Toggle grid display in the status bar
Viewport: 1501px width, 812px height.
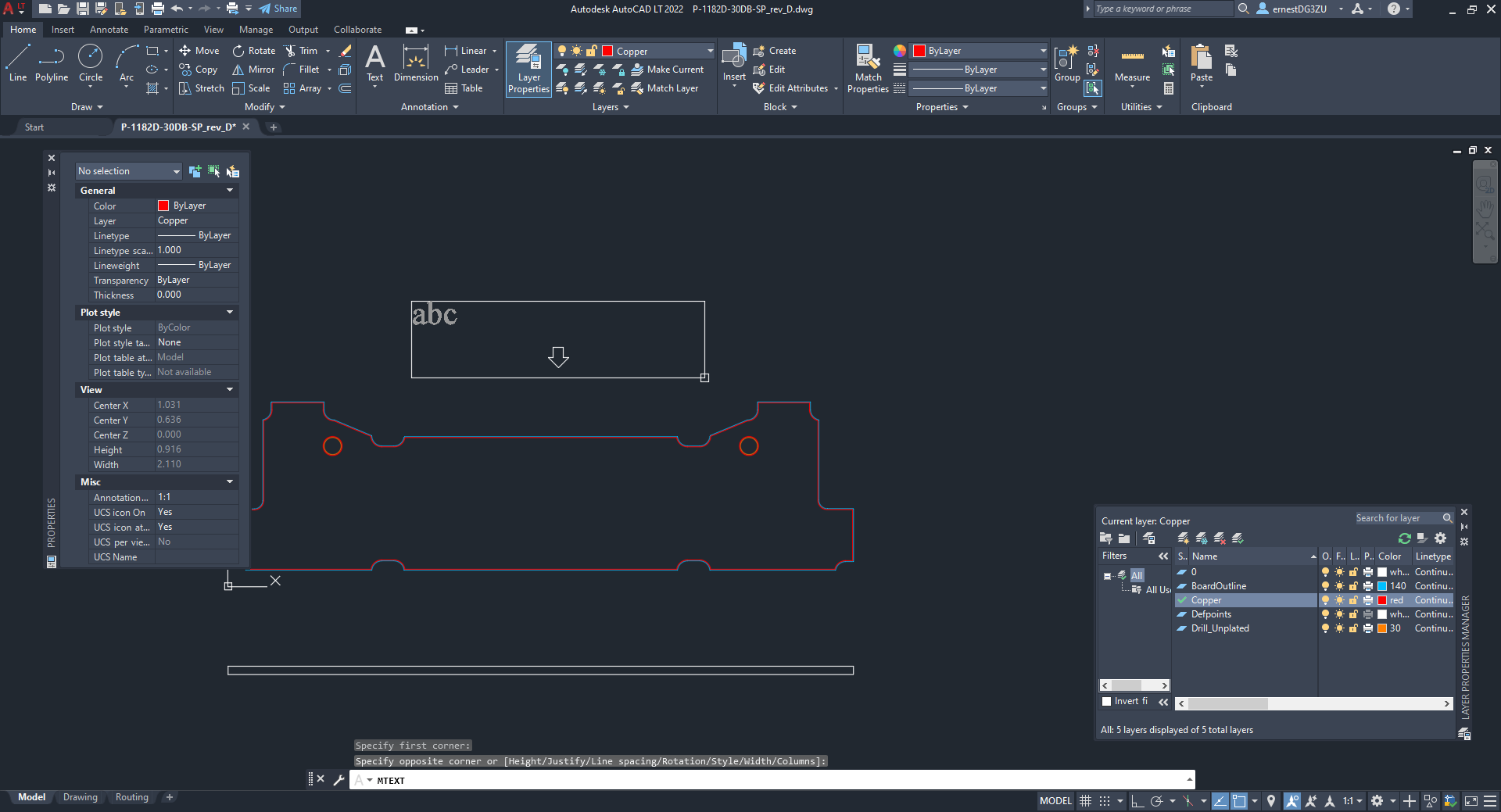[x=1085, y=800]
